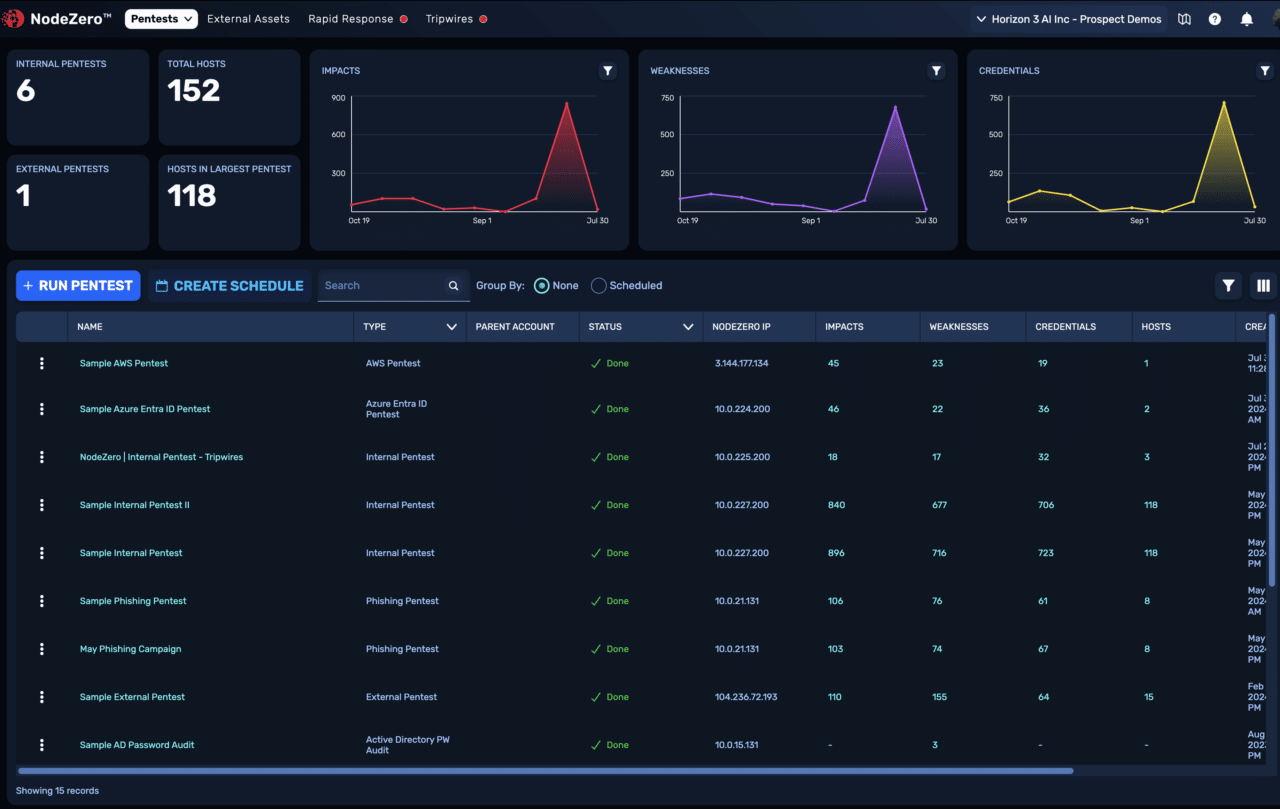Screen dimensions: 1280x809
Task: Open help via the question mark icon
Action: [x=1214, y=18]
